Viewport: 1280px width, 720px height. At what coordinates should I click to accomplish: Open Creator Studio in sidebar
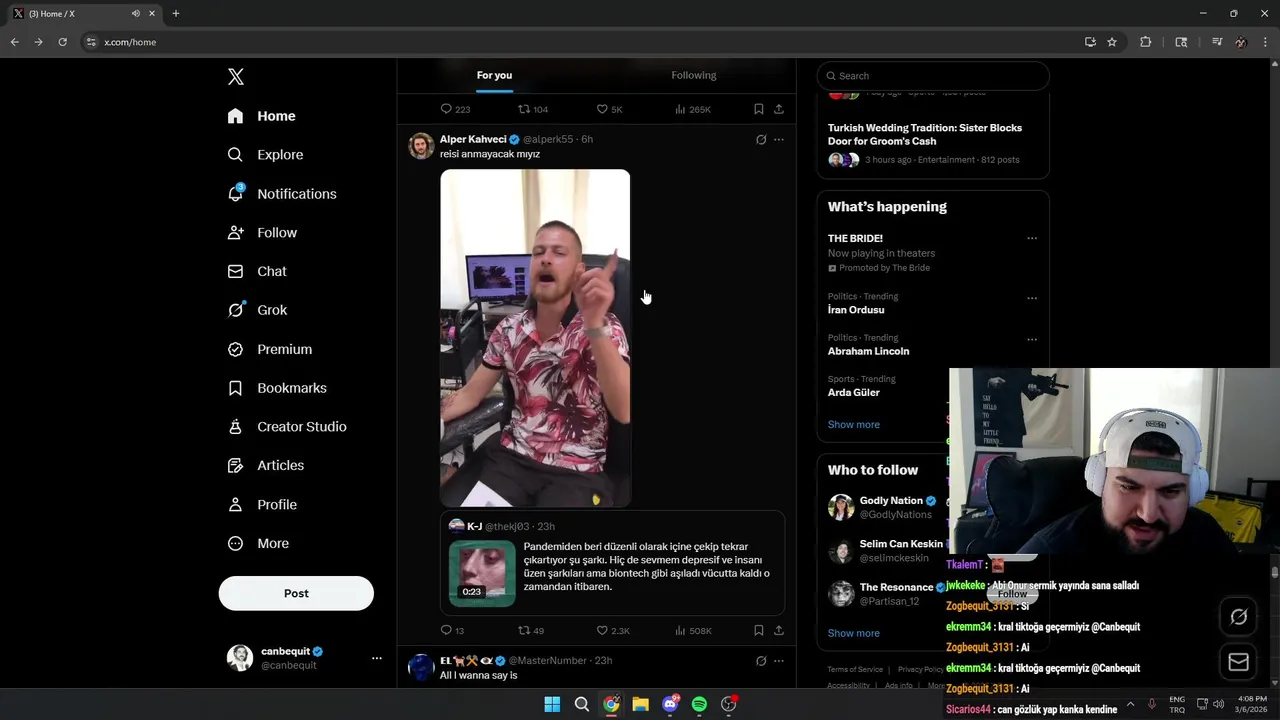click(x=287, y=427)
